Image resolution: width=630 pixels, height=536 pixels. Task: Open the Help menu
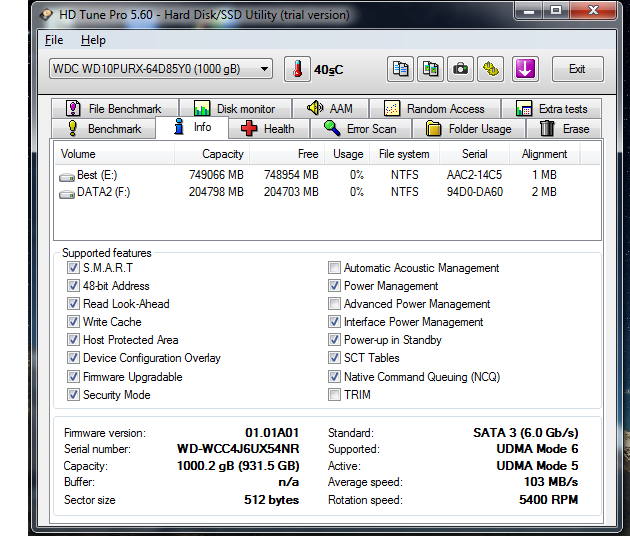93,40
